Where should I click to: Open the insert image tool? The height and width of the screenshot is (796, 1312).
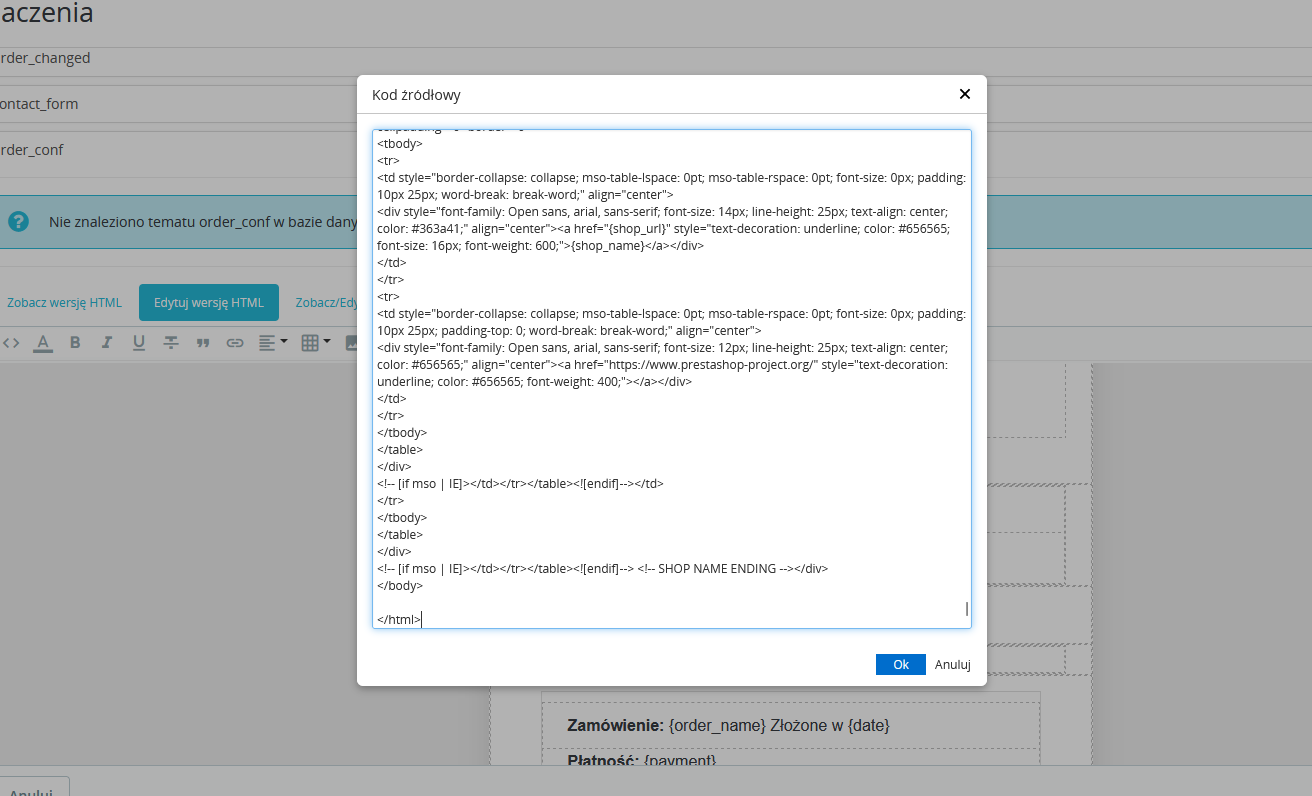coord(352,342)
